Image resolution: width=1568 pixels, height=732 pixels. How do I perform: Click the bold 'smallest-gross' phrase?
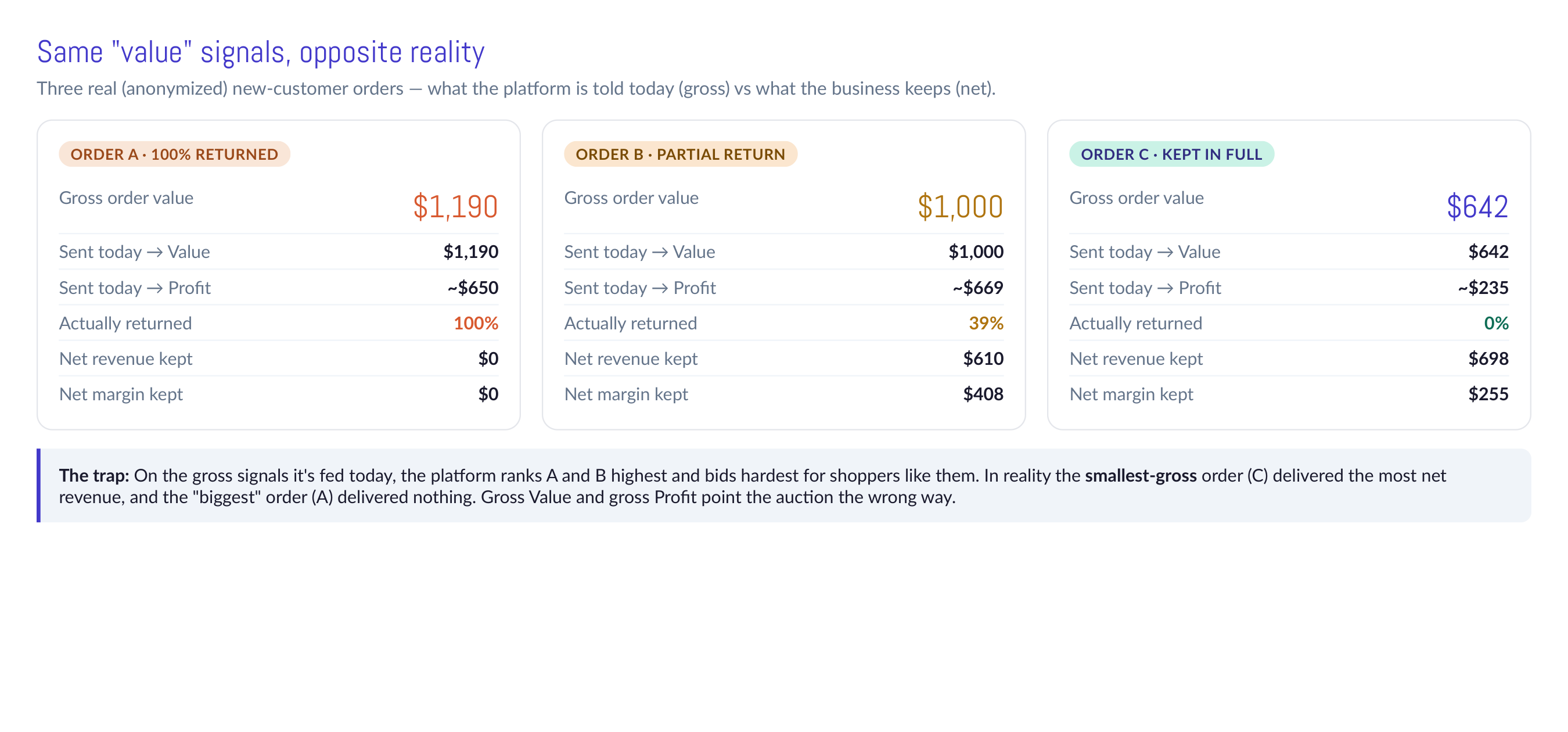(1141, 475)
